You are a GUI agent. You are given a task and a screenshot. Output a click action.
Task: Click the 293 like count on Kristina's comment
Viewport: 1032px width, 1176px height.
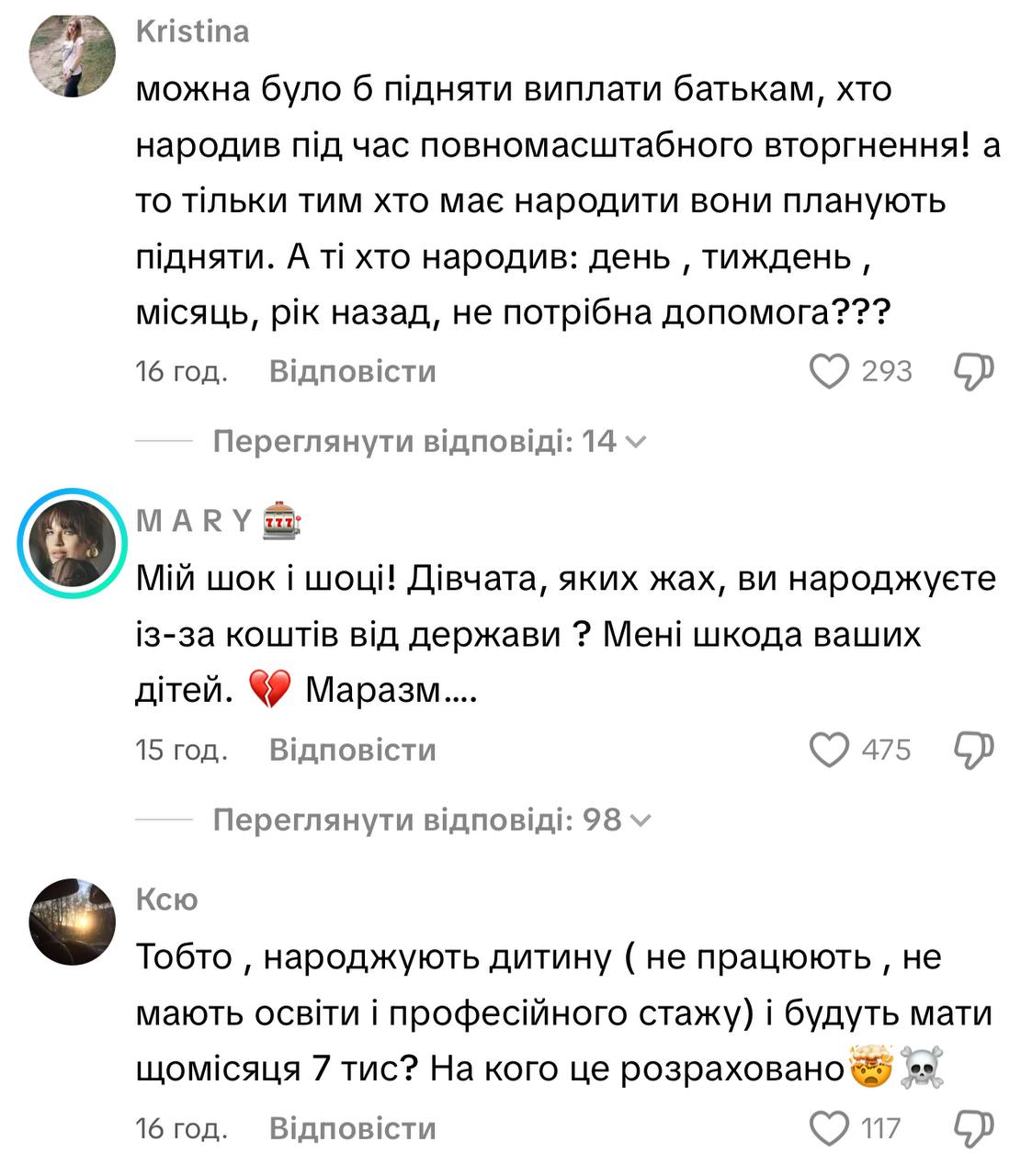coord(886,372)
